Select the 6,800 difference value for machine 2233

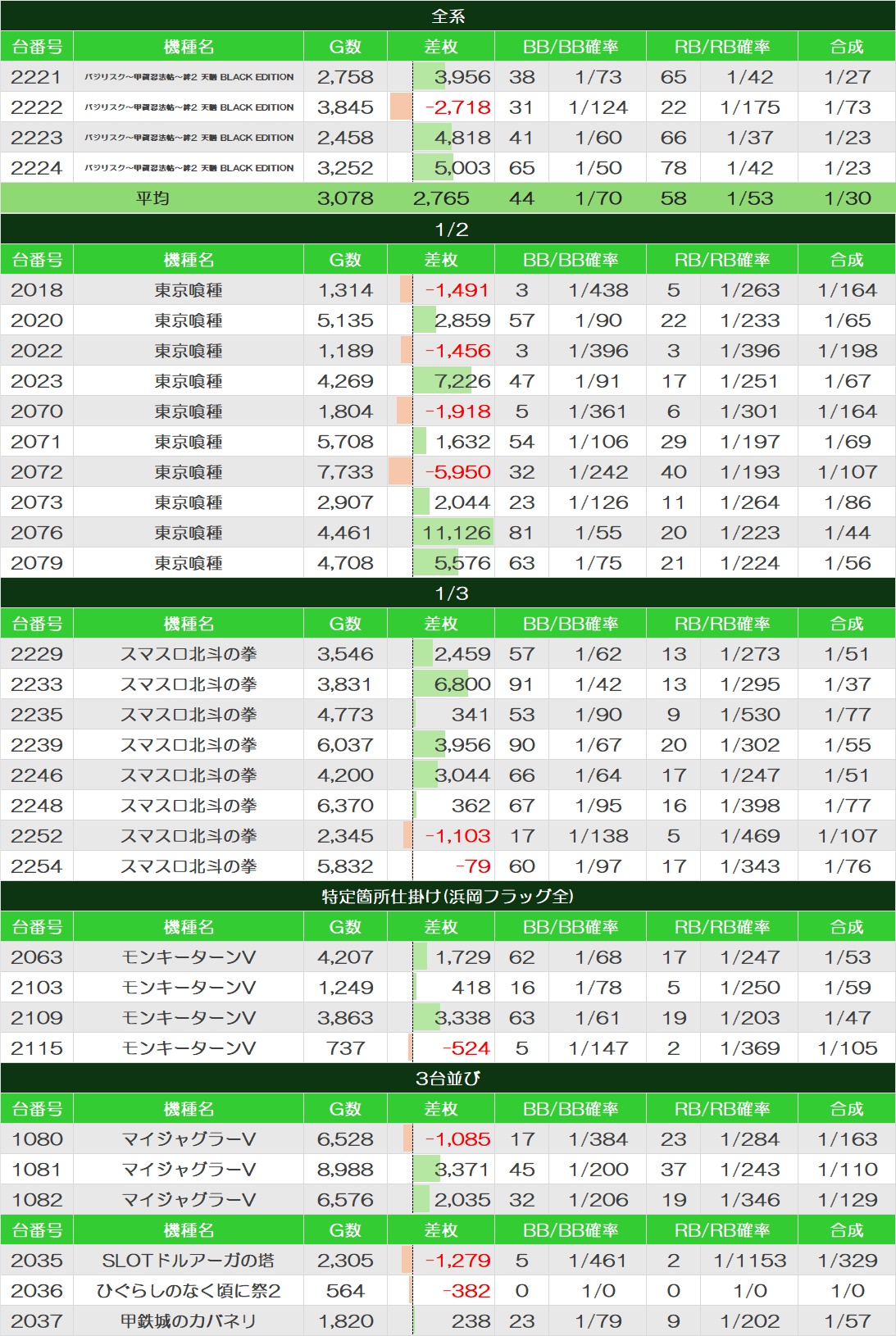coord(462,684)
